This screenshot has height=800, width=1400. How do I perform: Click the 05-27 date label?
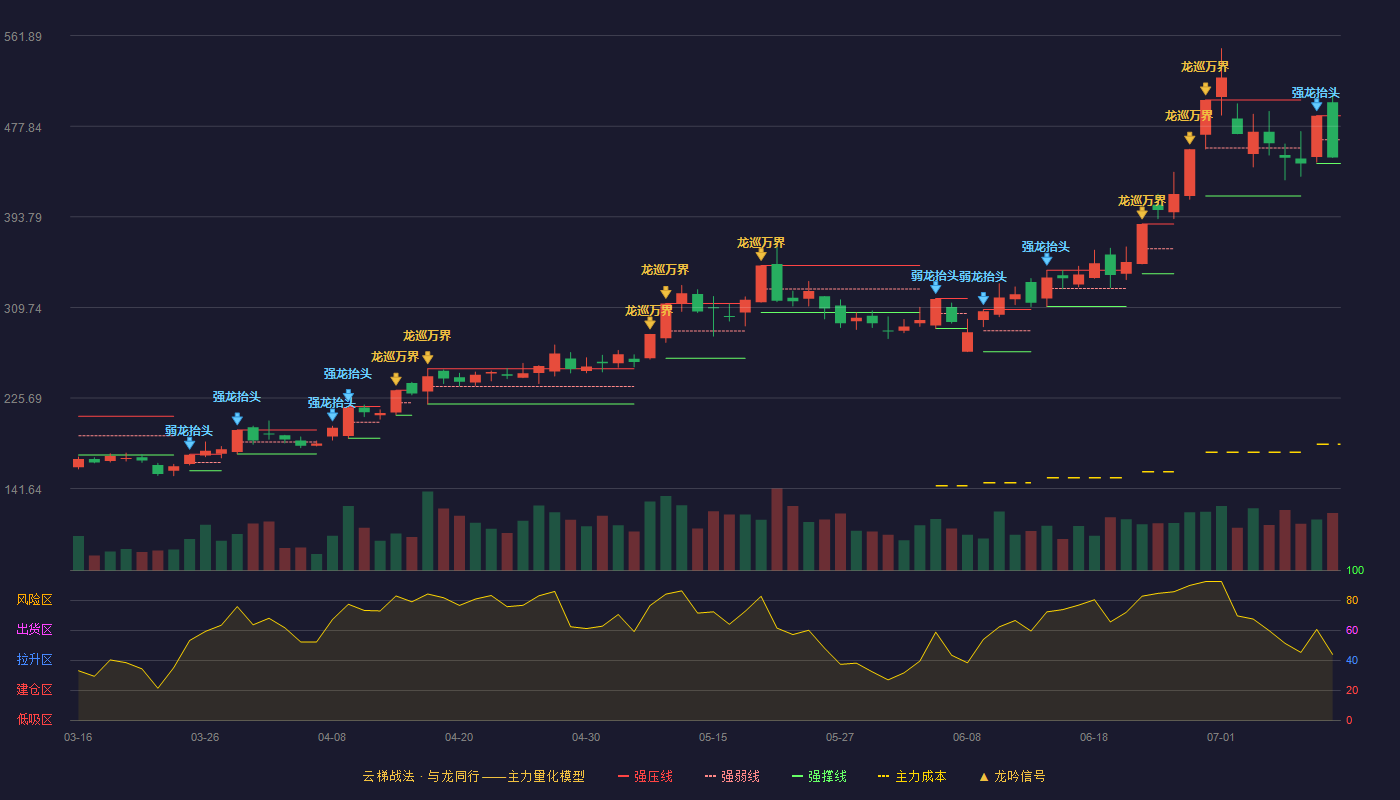pyautogui.click(x=840, y=737)
